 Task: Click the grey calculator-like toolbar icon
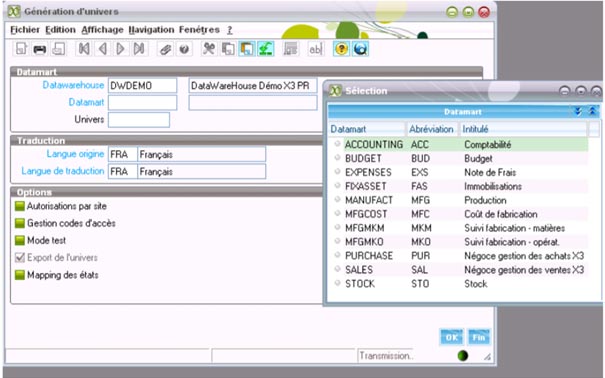coord(291,49)
